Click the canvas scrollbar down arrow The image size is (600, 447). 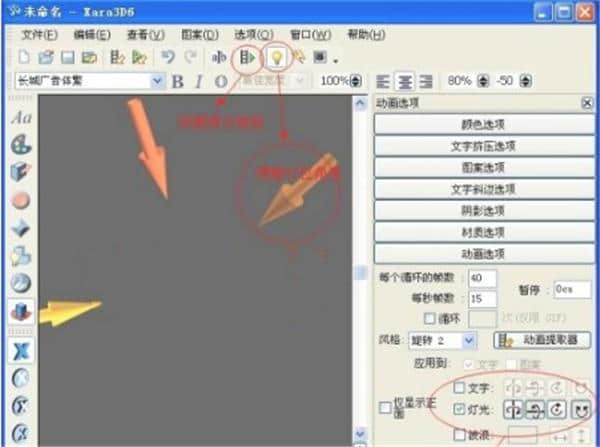click(360, 434)
